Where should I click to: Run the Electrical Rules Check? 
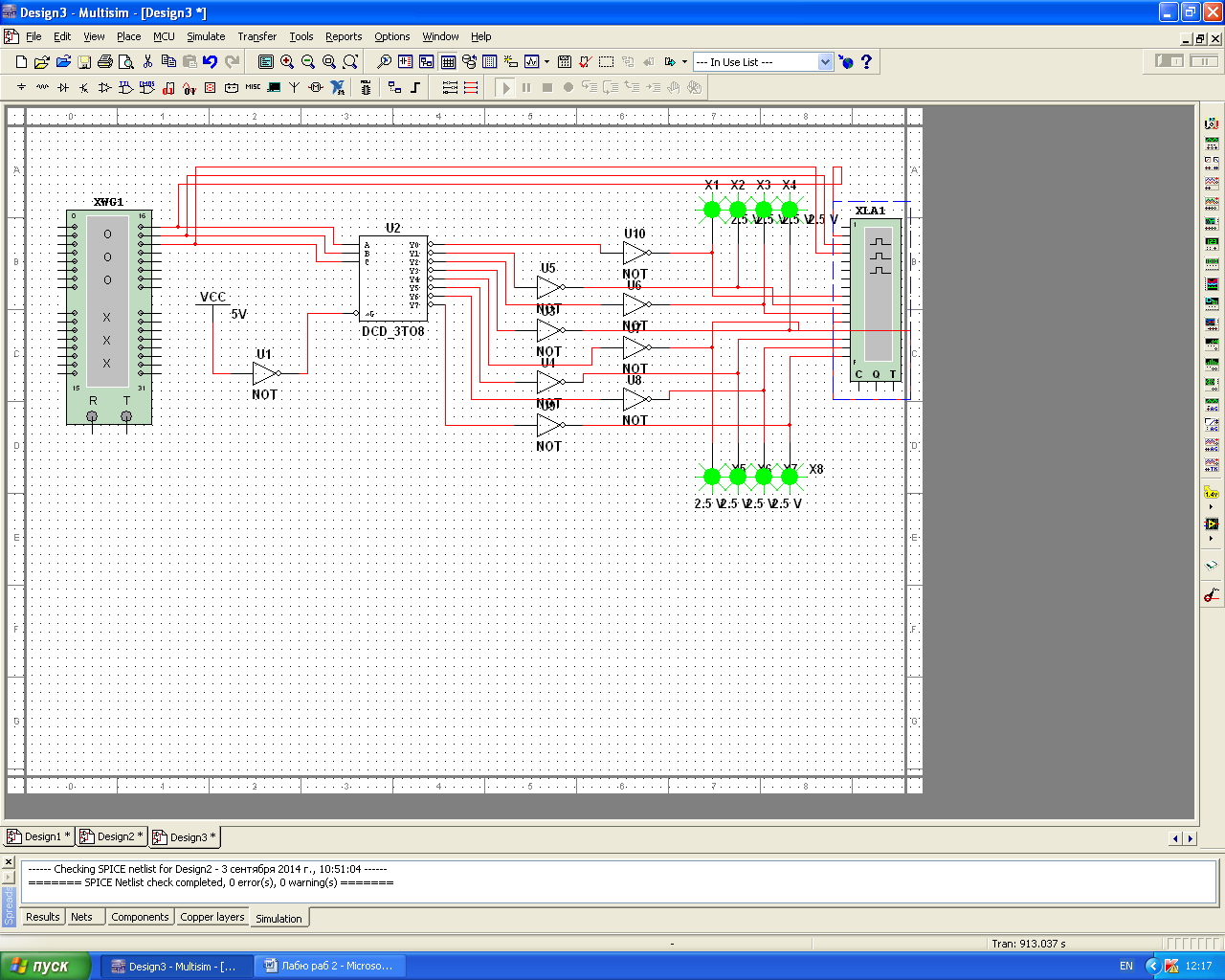pyautogui.click(x=585, y=61)
